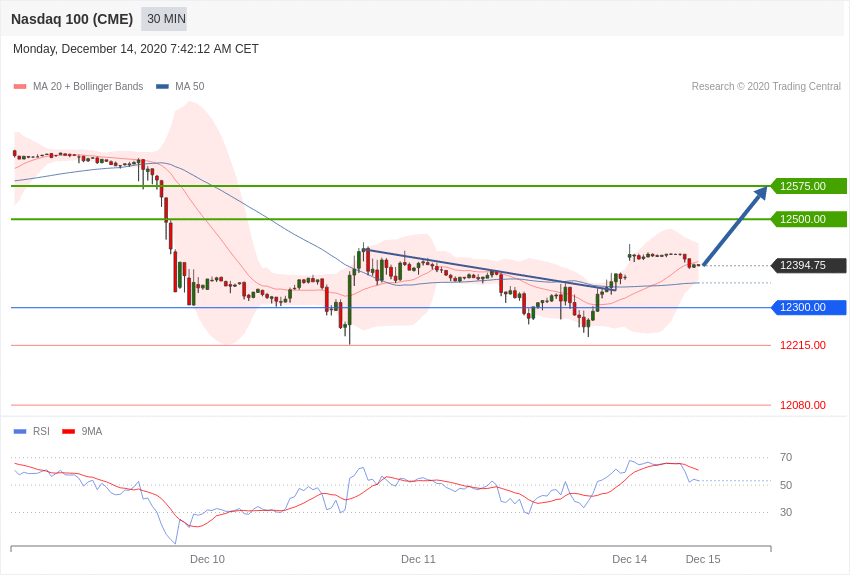Click the RSI 70 level label

pos(786,457)
